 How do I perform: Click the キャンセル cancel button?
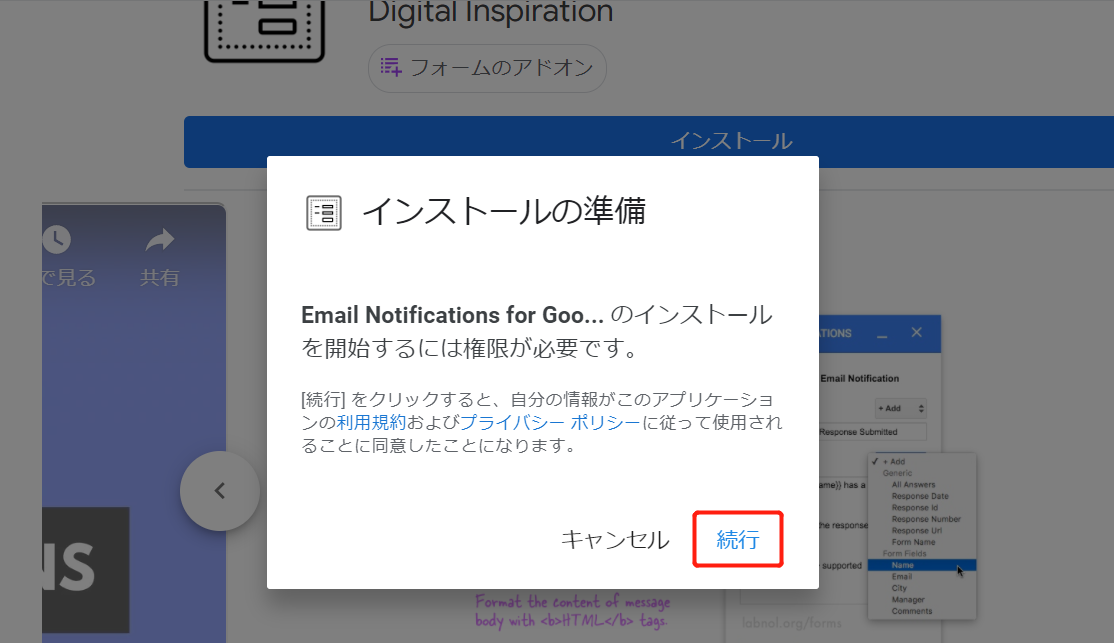[x=615, y=540]
